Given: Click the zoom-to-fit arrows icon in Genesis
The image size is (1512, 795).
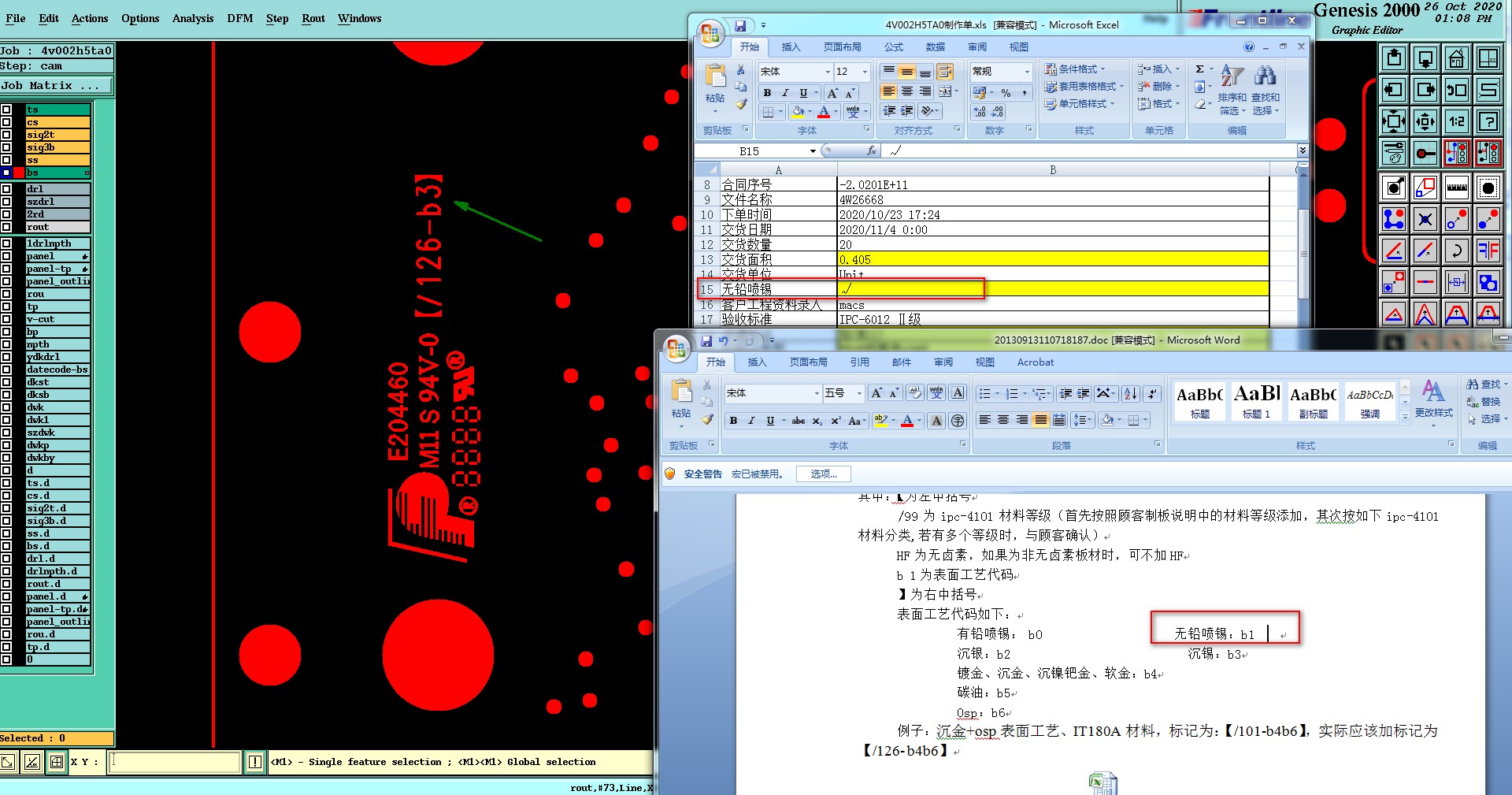Looking at the screenshot, I should point(1394,121).
